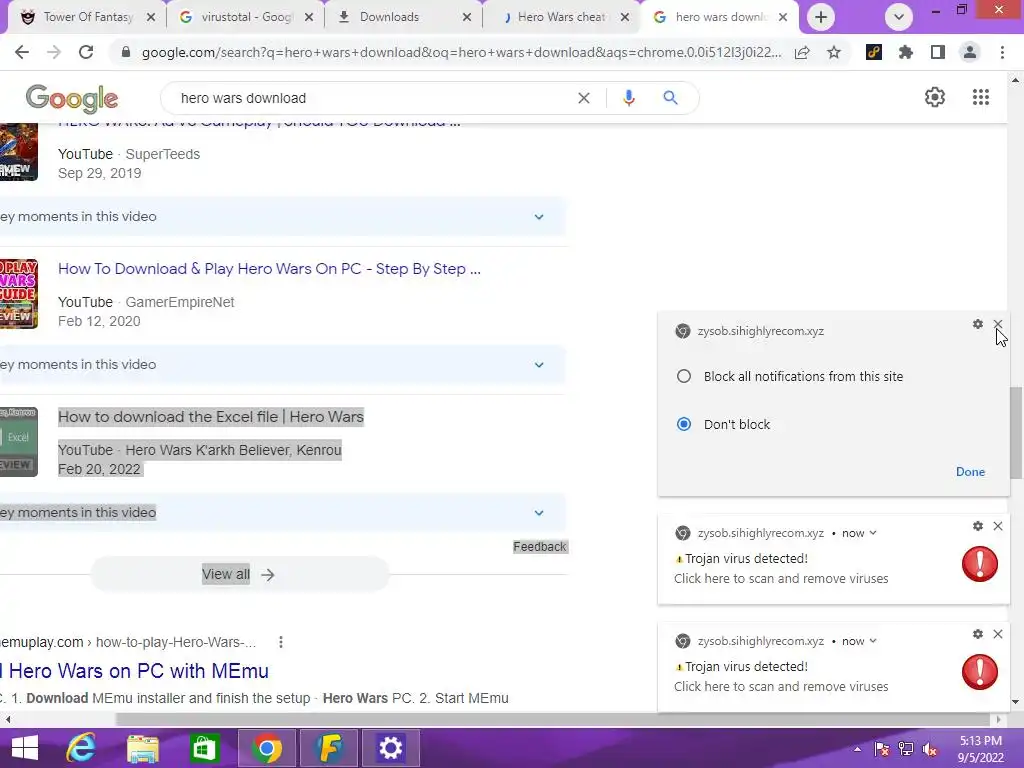Click the yellow extension icon in the toolbar
1024x768 pixels.
click(x=874, y=52)
